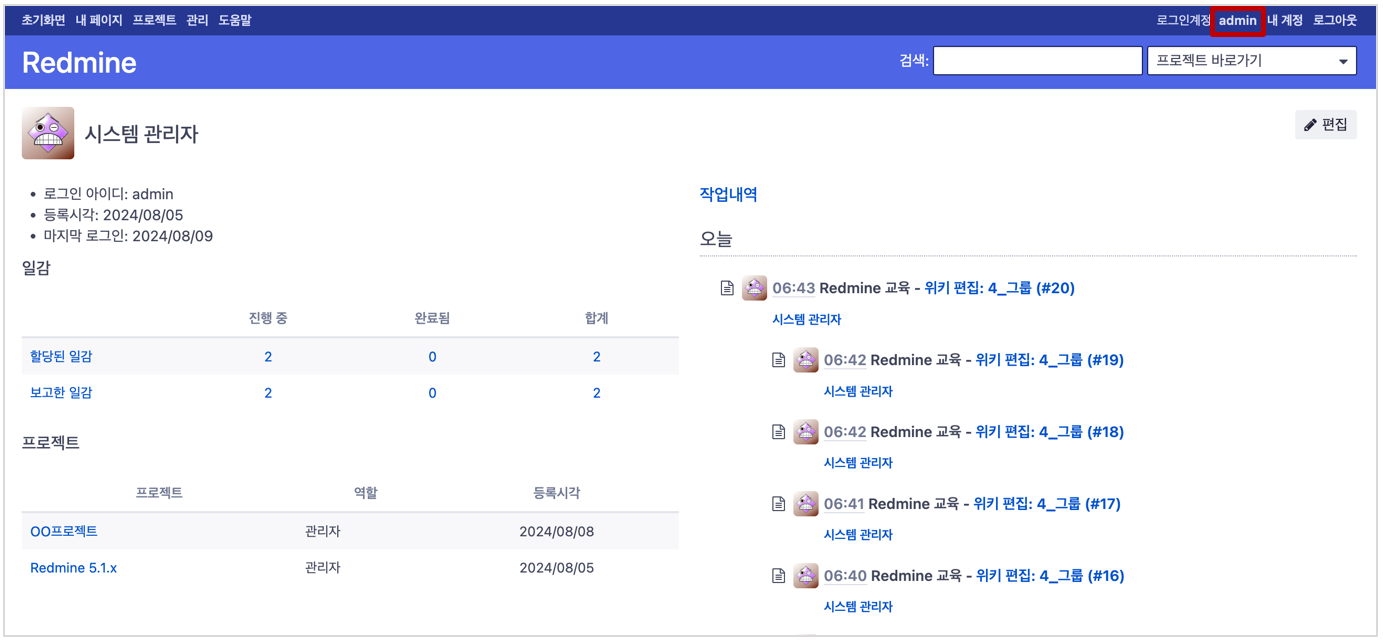Click 역할 column header in projects table

(x=366, y=493)
